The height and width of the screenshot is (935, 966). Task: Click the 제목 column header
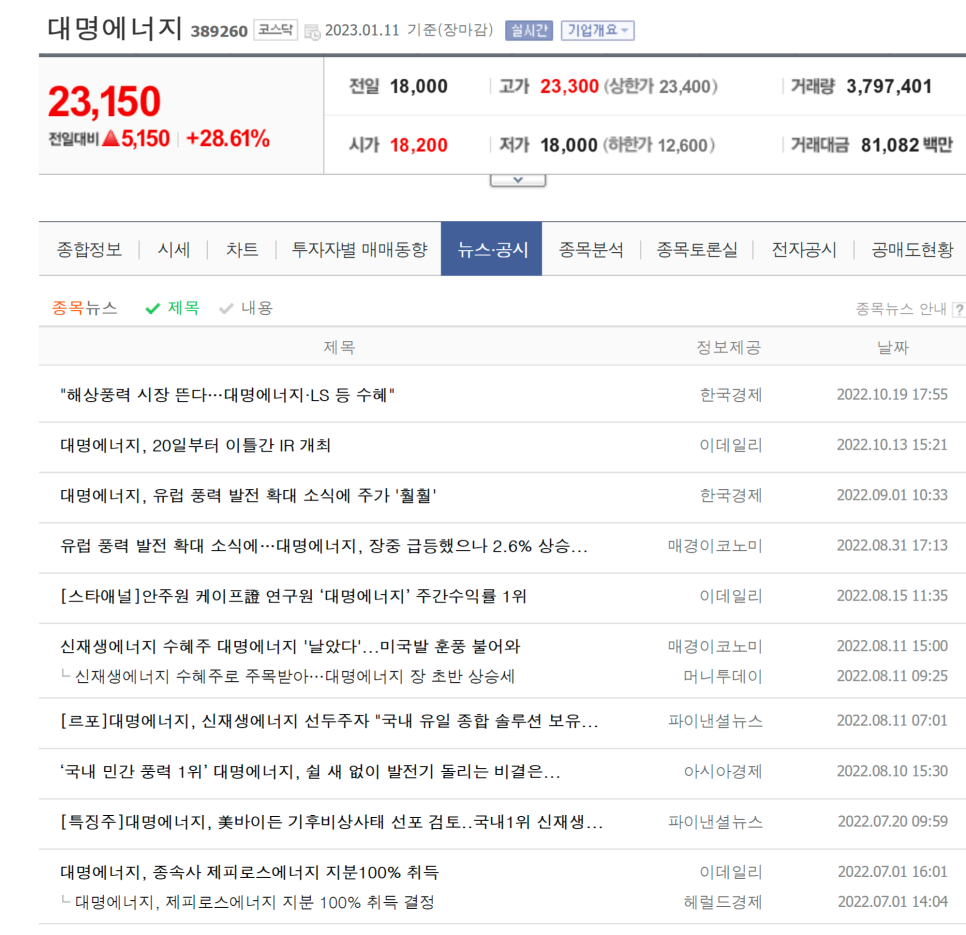click(x=339, y=347)
